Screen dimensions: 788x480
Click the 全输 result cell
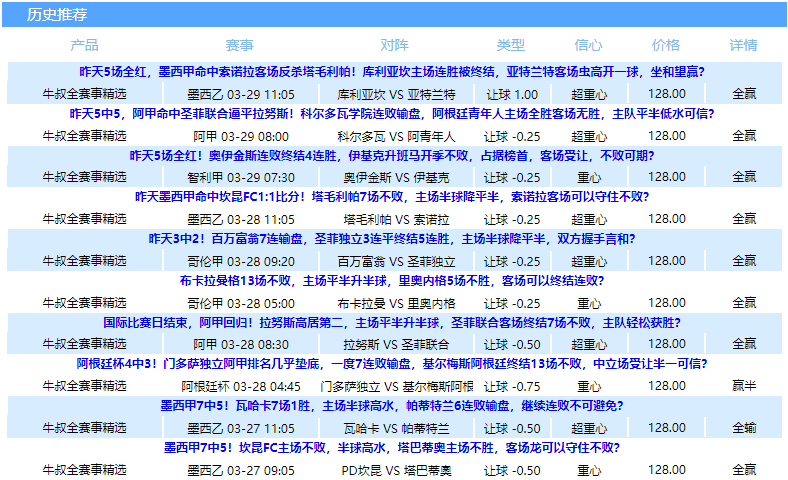[x=744, y=428]
